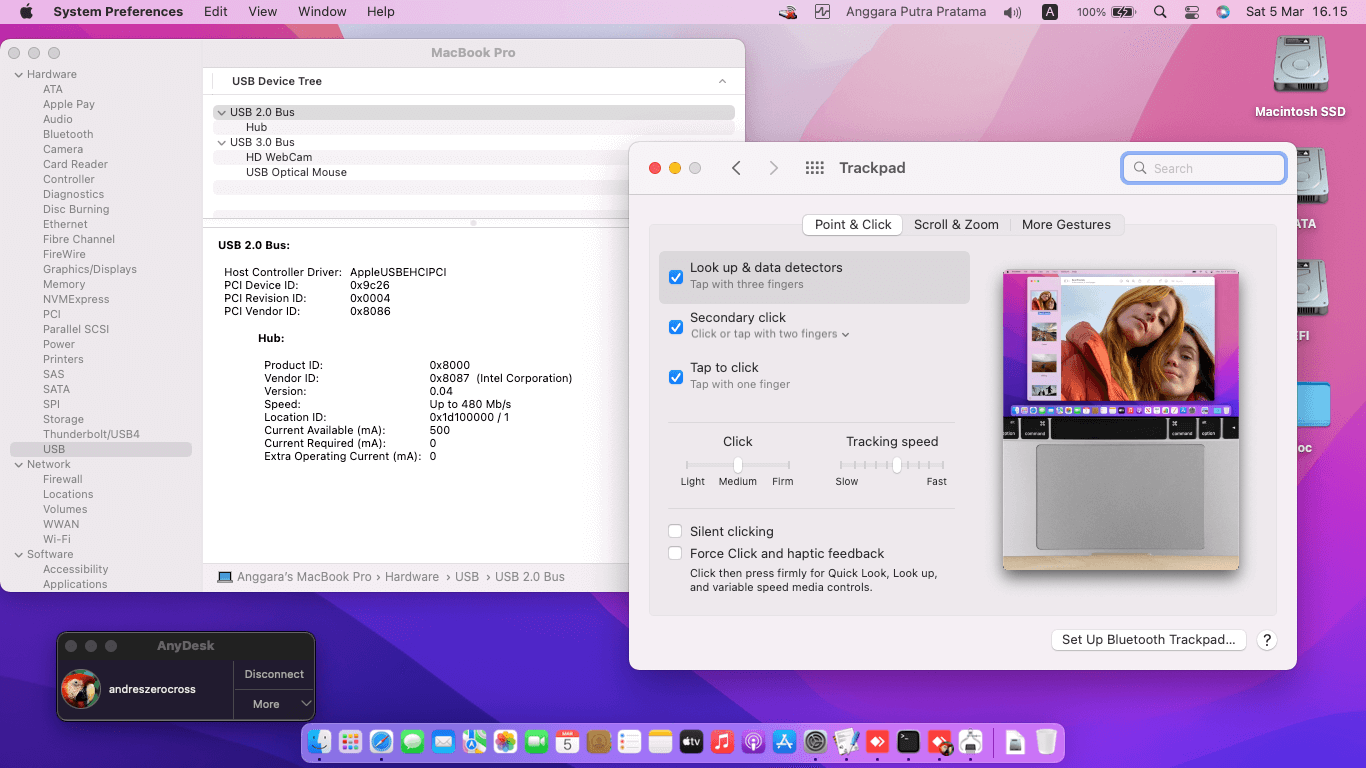Uncheck Look up & data detectors
The width and height of the screenshot is (1366, 768).
(x=676, y=277)
